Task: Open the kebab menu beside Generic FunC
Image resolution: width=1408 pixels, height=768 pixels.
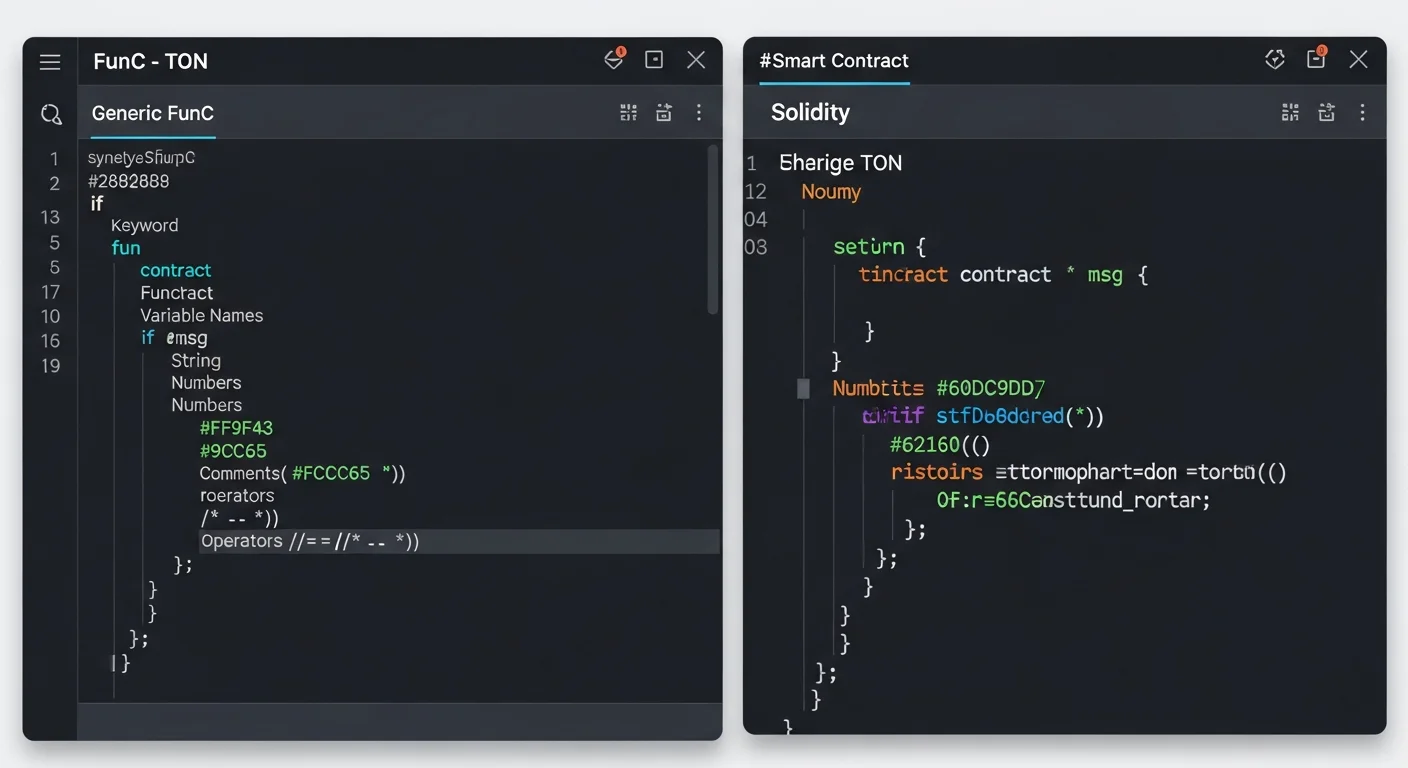Action: (x=699, y=113)
